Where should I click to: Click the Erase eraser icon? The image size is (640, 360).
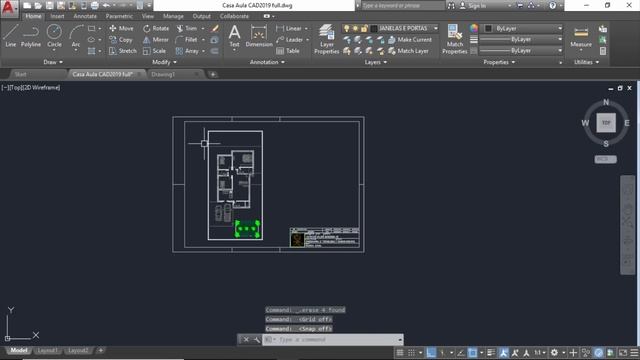[215, 28]
